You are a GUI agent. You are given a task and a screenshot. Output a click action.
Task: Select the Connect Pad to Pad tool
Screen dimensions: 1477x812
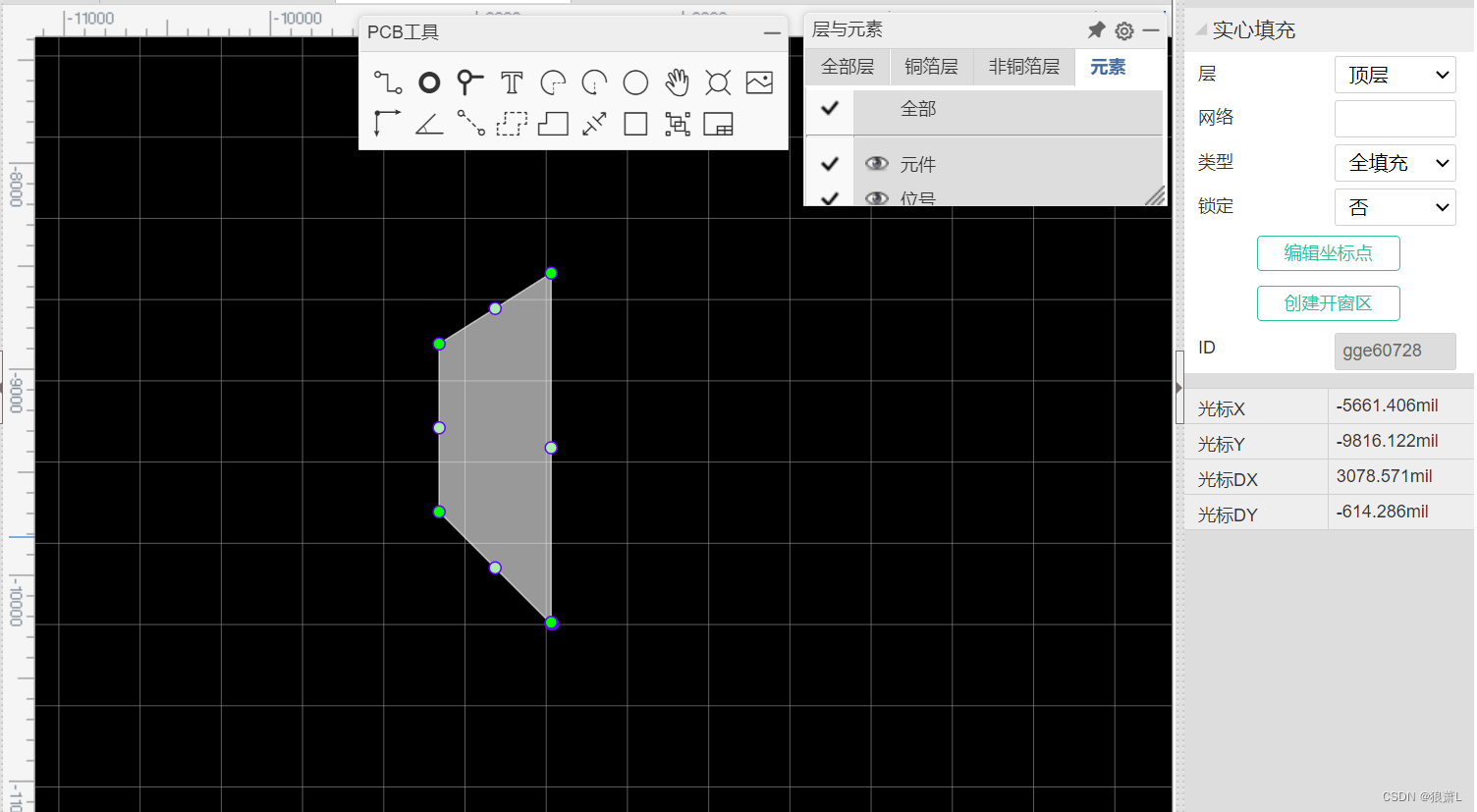(x=470, y=124)
